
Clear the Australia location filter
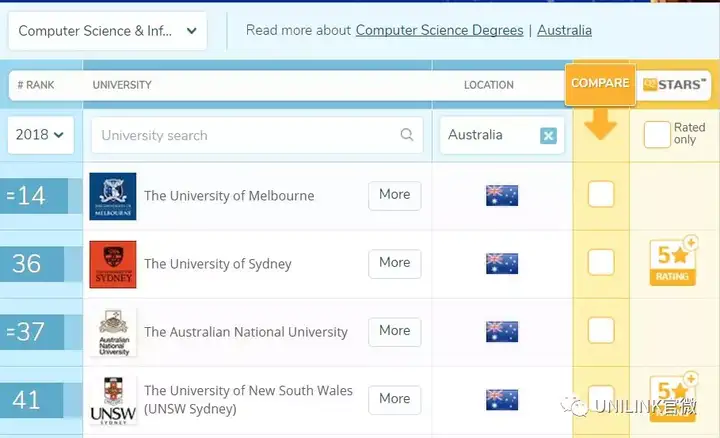[x=548, y=135]
